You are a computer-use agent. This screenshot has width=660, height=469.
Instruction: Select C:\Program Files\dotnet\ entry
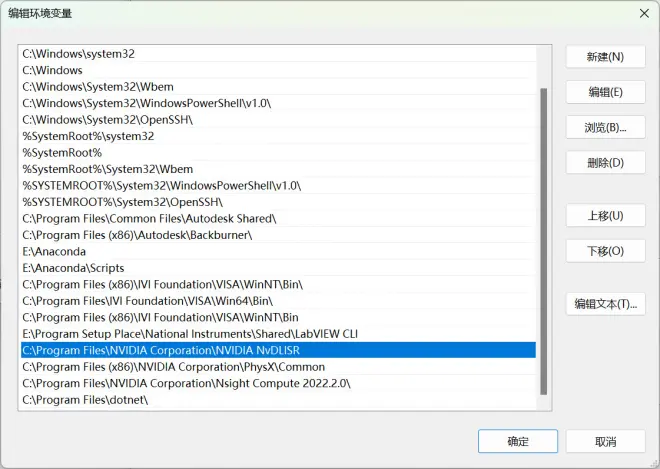(278, 400)
